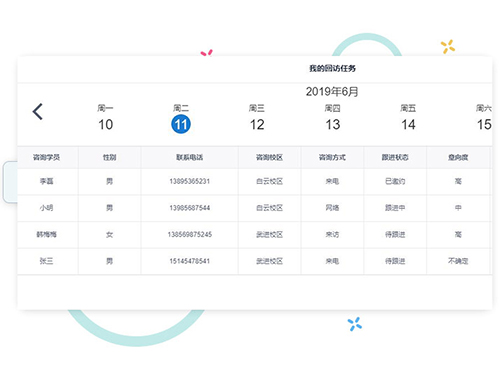The height and width of the screenshot is (379, 500).
Task: Select highlighted Tuesday the 11th
Action: tap(181, 124)
